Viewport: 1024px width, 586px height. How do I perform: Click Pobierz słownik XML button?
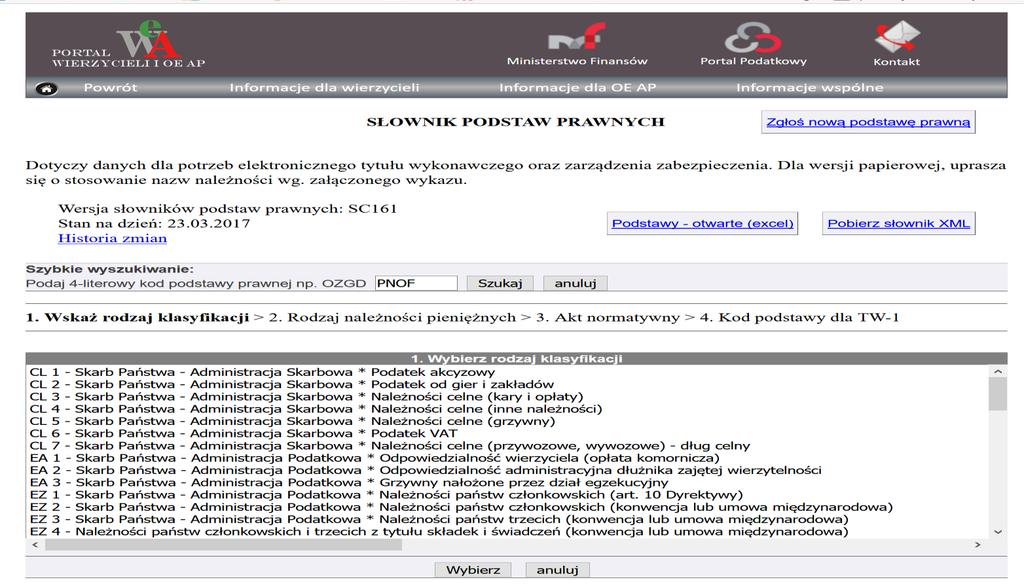click(898, 223)
